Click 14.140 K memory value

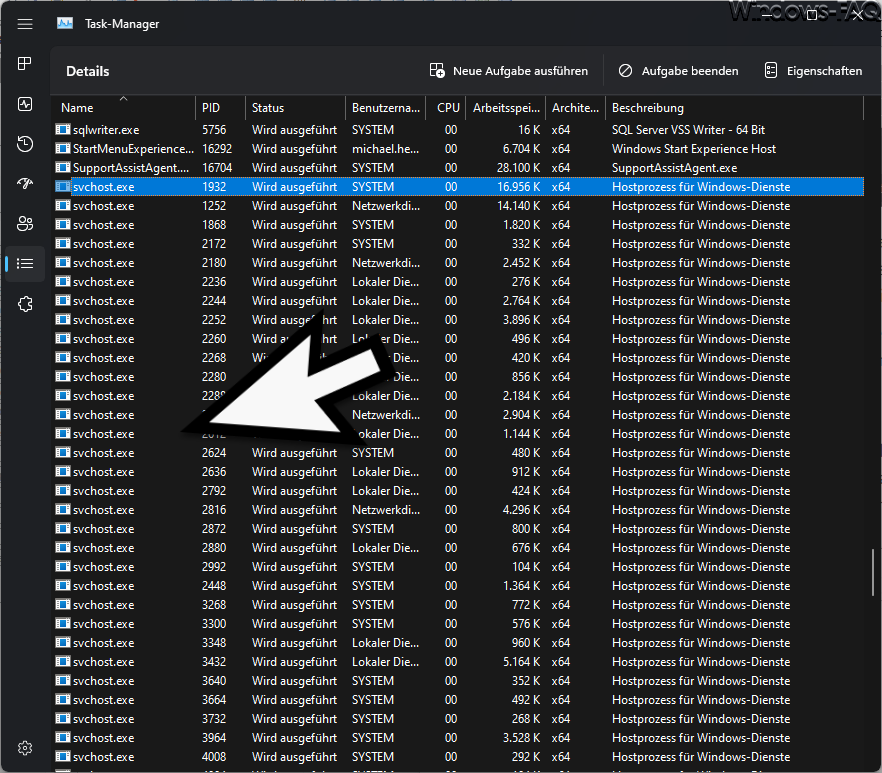point(518,206)
